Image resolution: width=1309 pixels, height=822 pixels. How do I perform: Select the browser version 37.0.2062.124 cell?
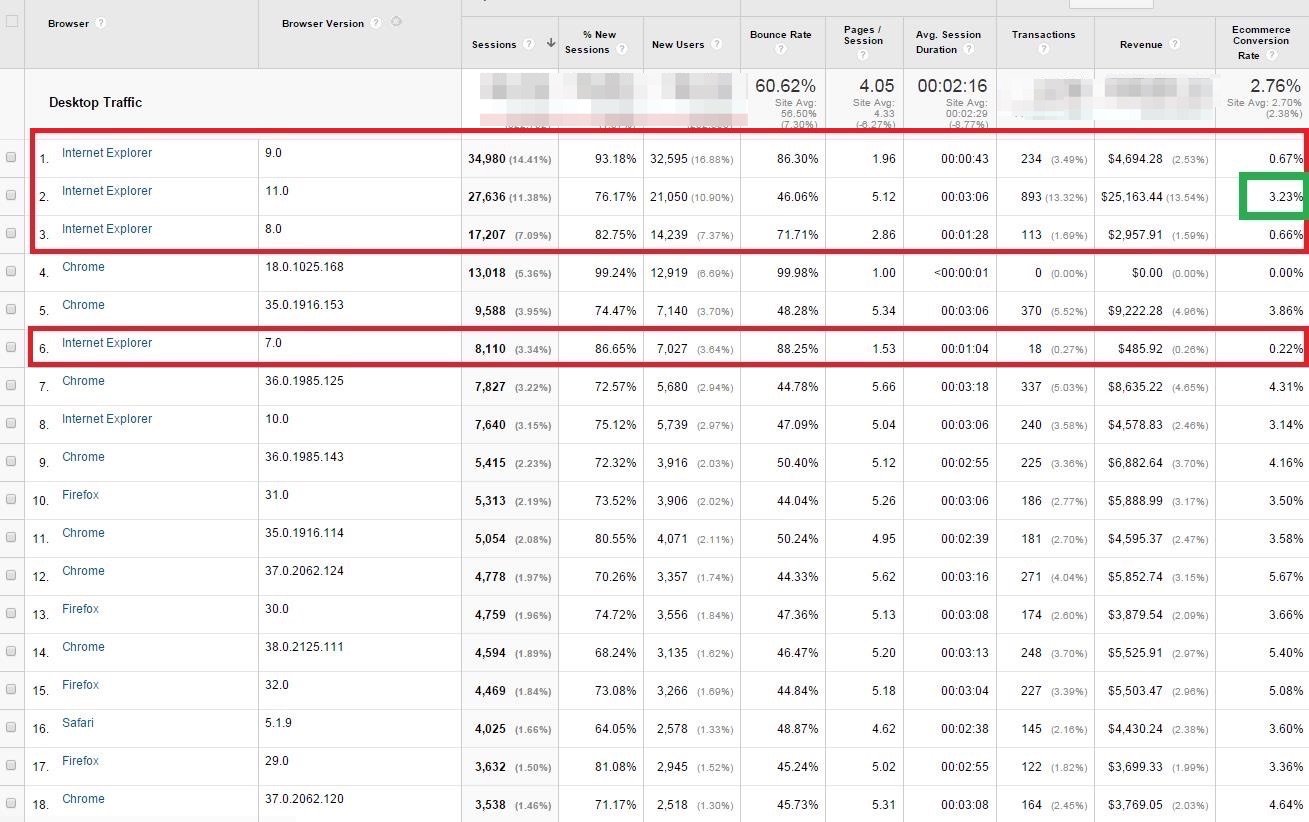click(x=304, y=571)
